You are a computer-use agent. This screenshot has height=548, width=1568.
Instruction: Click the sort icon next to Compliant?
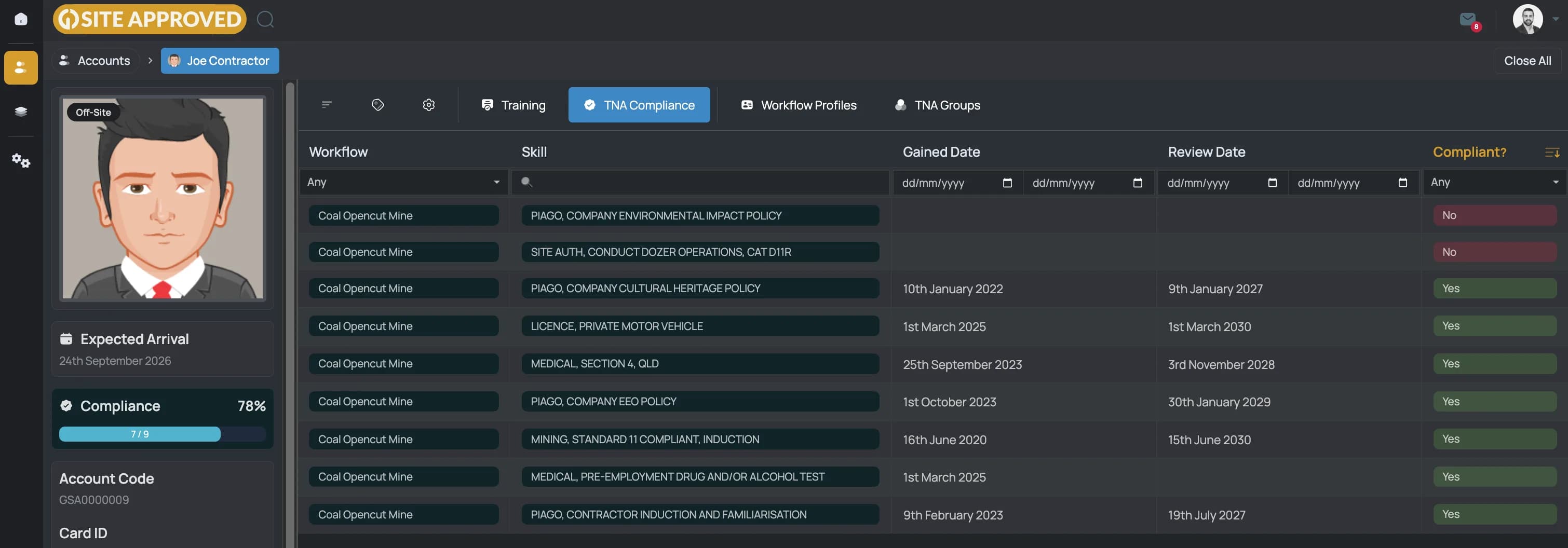point(1551,152)
